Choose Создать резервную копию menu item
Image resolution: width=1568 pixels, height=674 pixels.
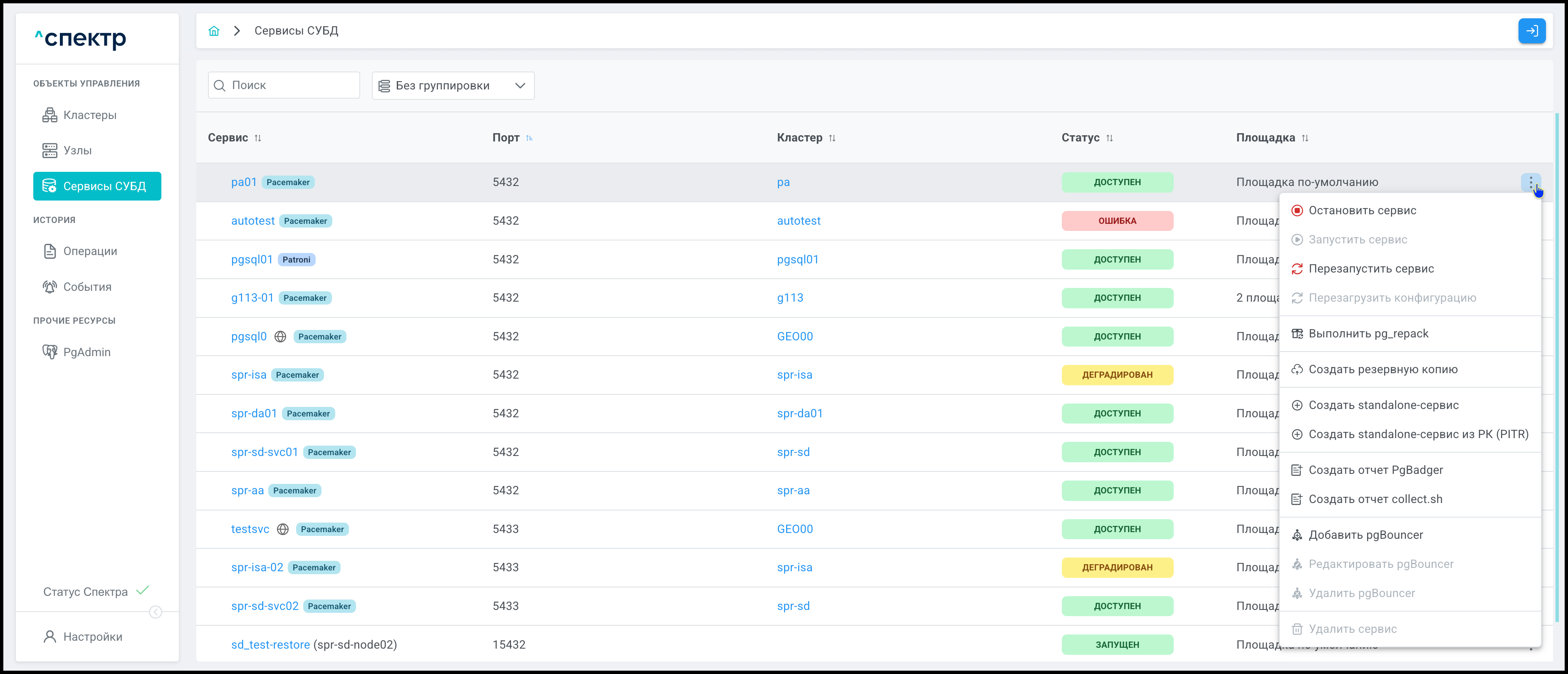click(1383, 369)
